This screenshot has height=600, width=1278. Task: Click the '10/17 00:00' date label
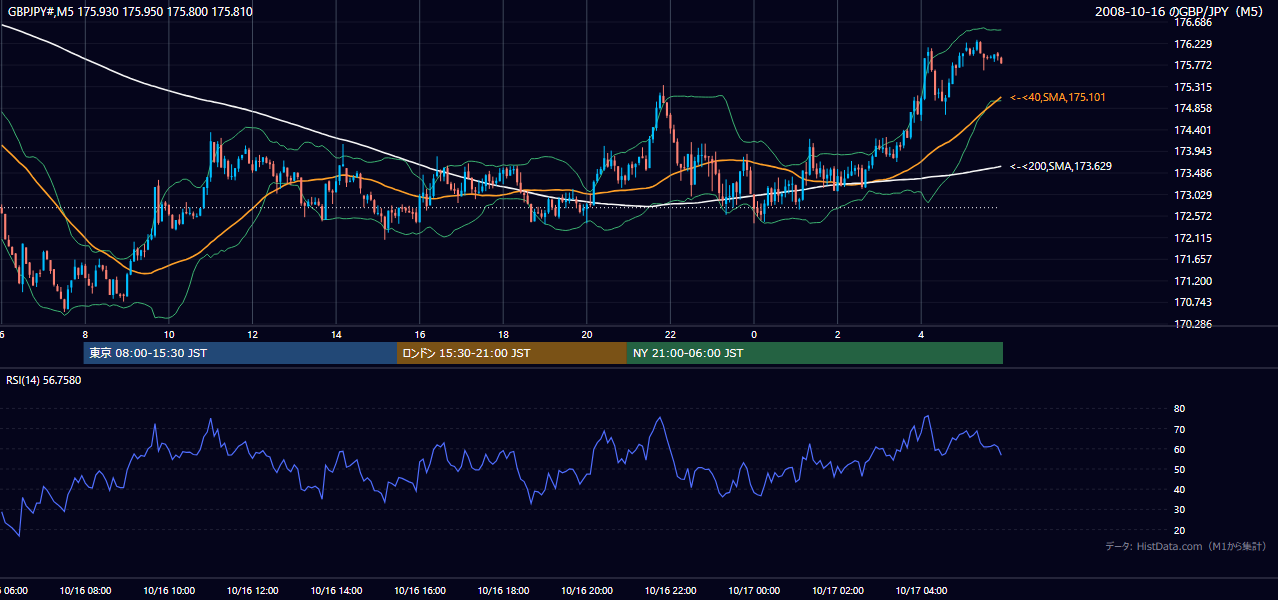coord(754,591)
